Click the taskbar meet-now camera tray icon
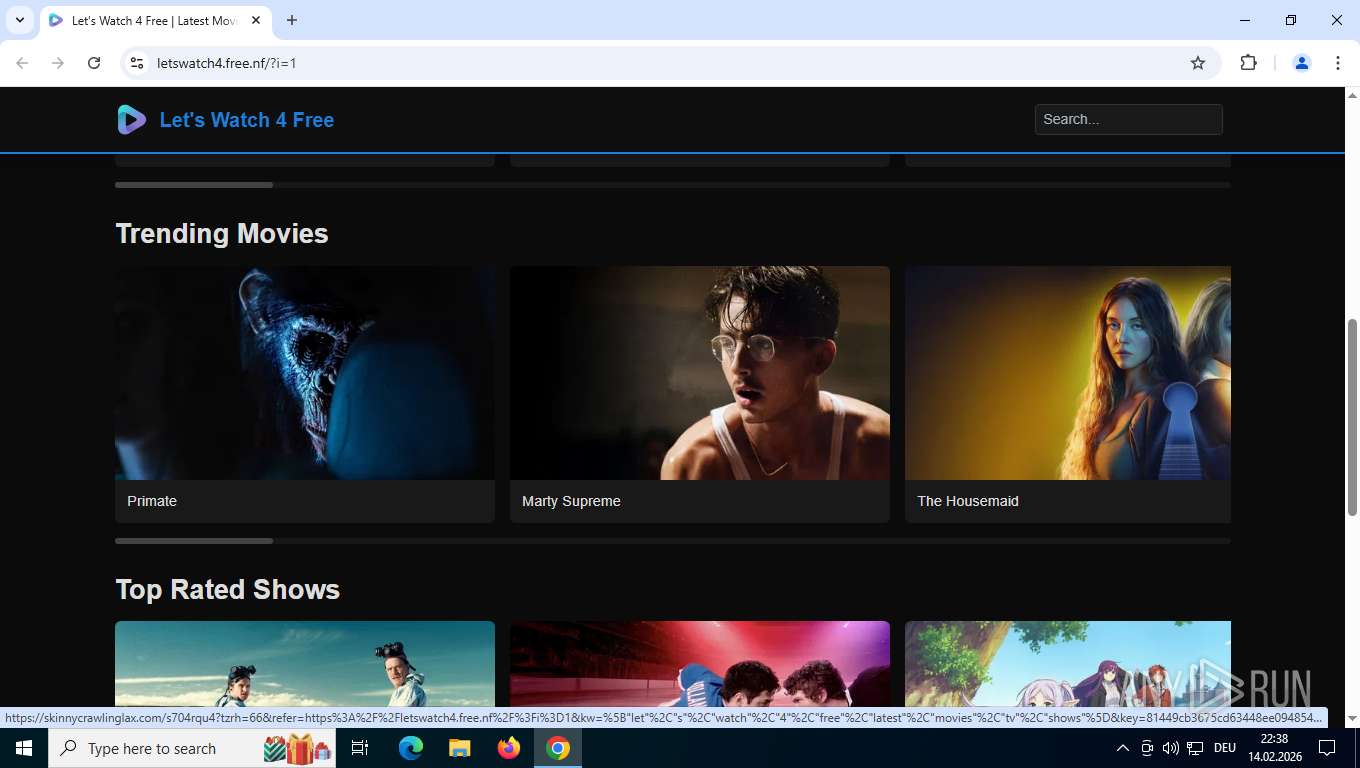 1147,748
